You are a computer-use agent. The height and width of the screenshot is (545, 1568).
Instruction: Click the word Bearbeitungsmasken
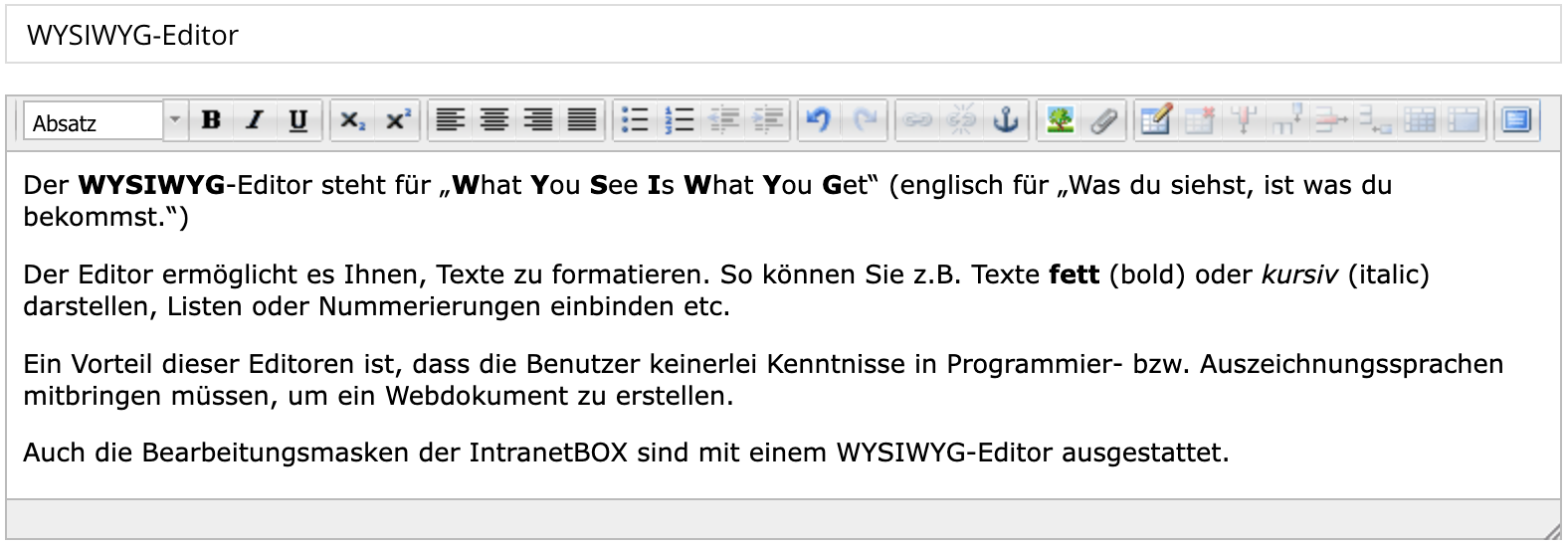click(x=276, y=454)
